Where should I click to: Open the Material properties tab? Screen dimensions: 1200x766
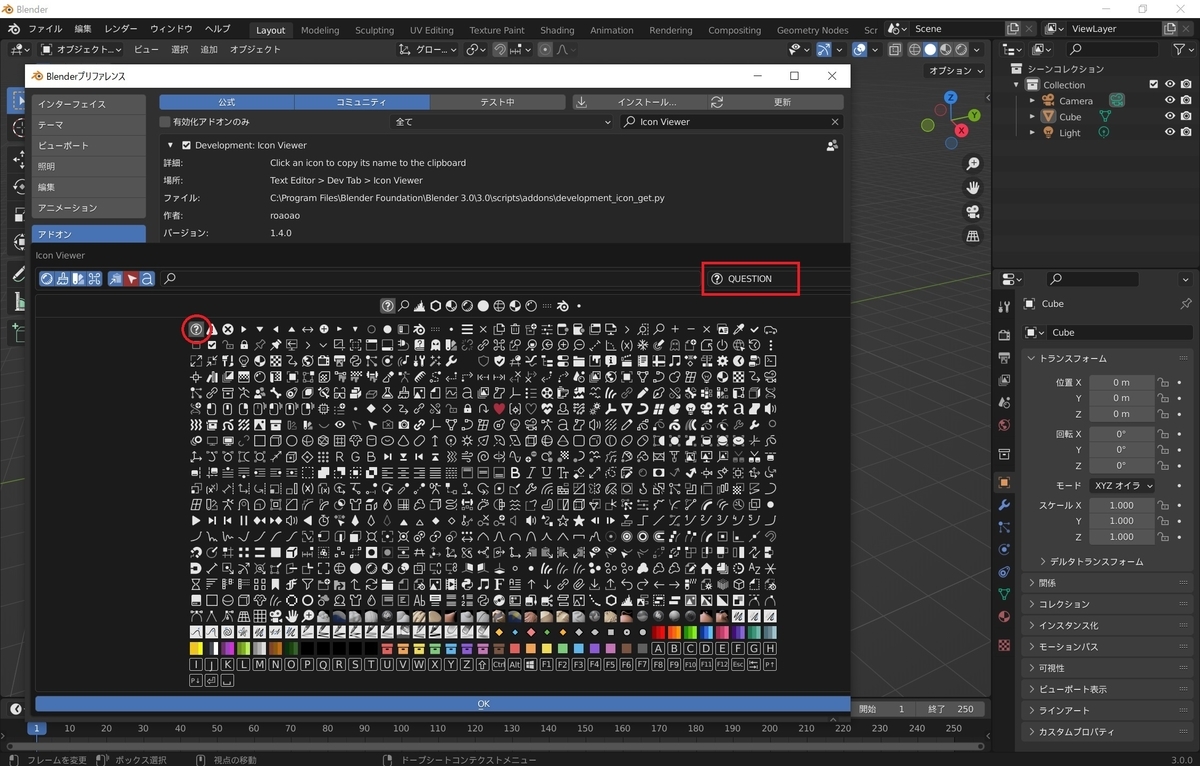point(1004,618)
